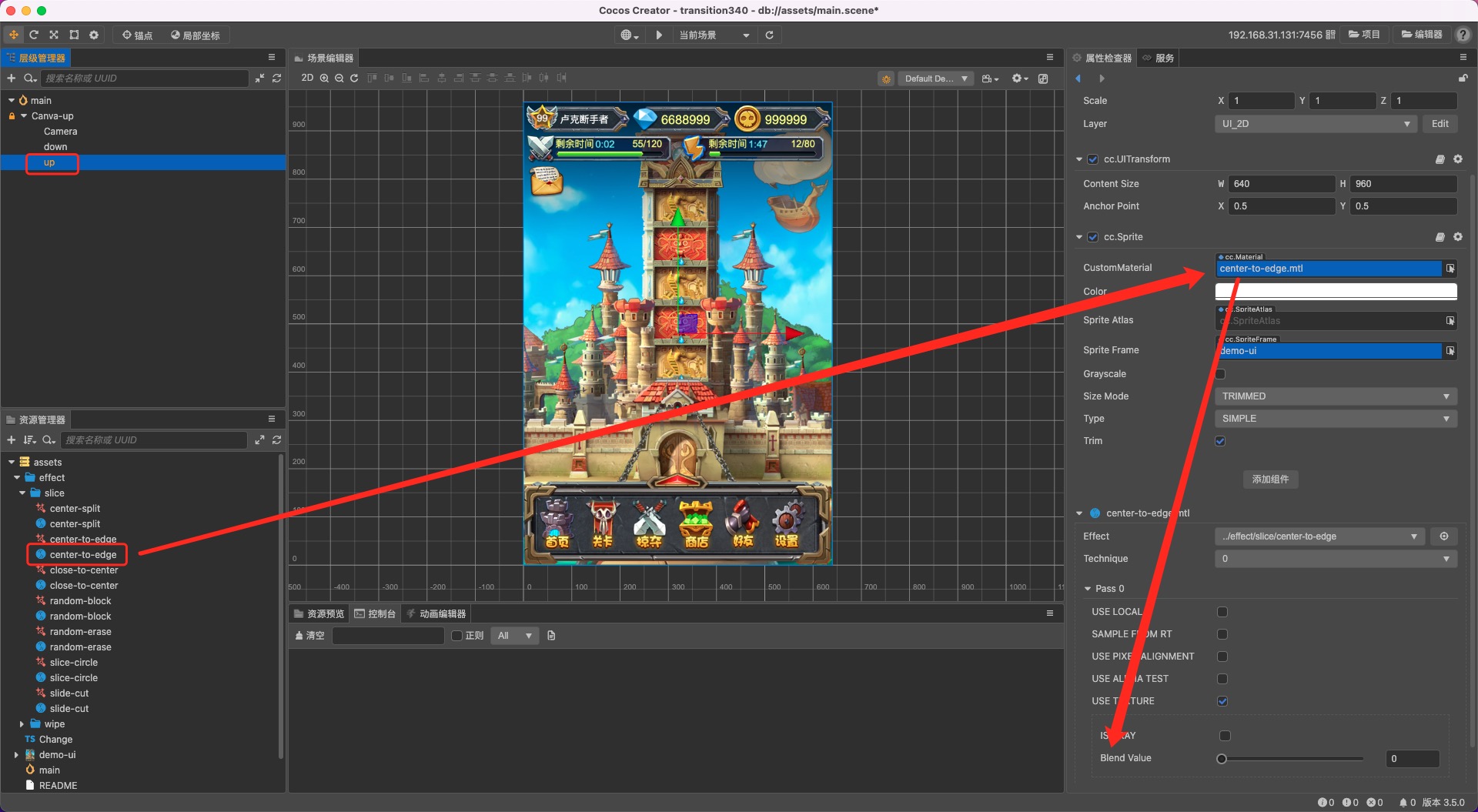Open the 编辑器 editor folder
This screenshot has height=812, width=1478.
pos(1422,35)
